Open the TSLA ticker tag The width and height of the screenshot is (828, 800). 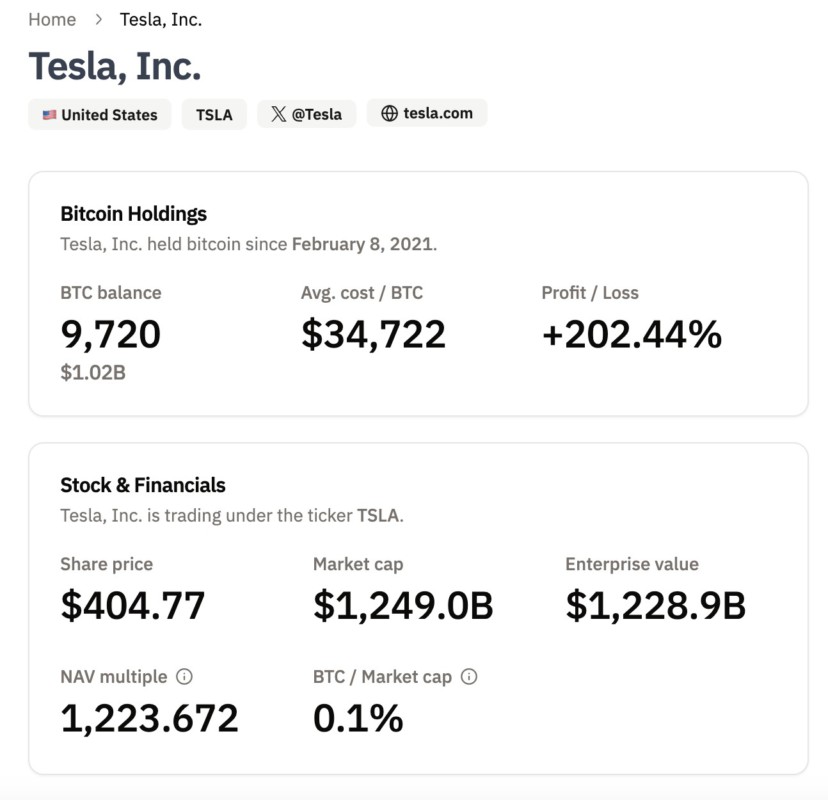point(214,115)
